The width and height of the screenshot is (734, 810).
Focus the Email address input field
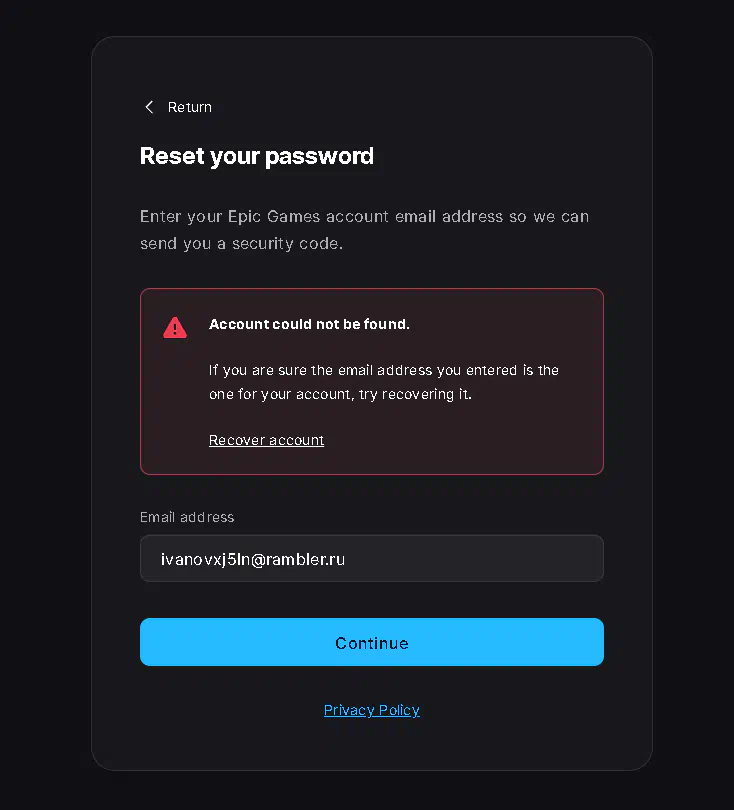(x=372, y=558)
